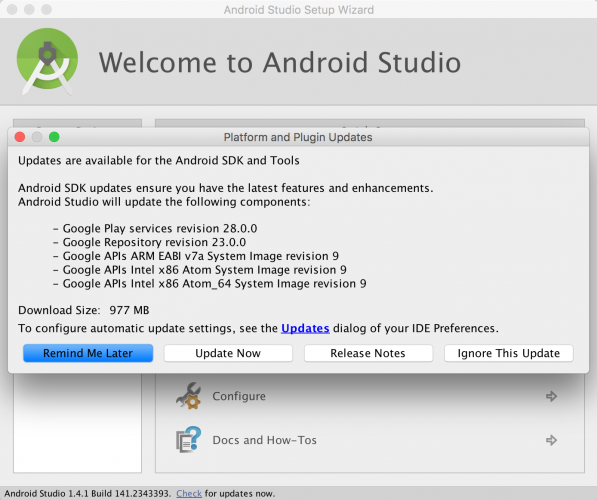Click the Check for updates link
597x500 pixels.
pos(189,494)
